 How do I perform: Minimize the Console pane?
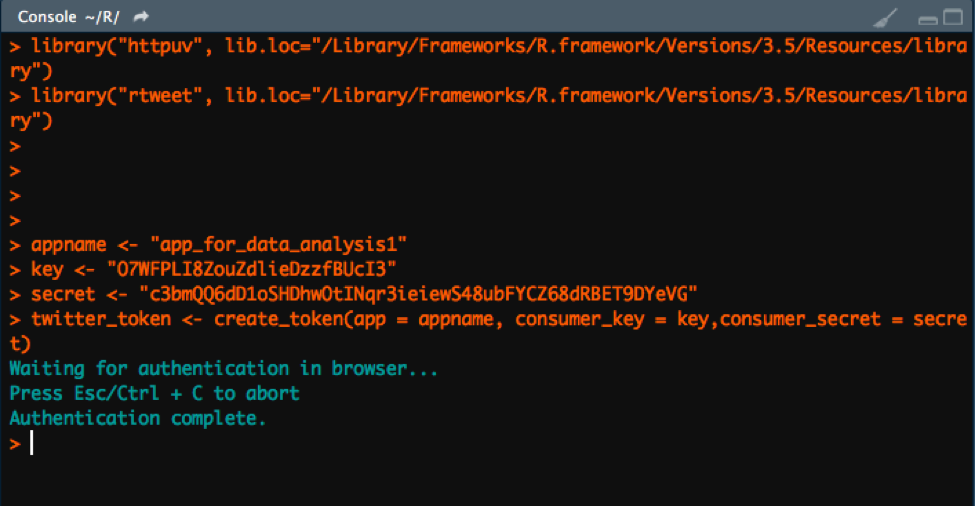(927, 18)
